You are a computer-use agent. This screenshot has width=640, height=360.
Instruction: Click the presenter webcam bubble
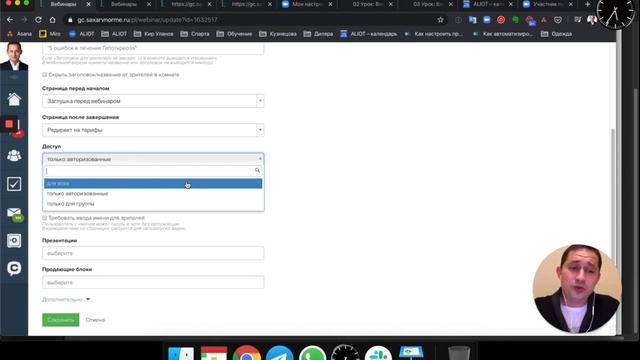click(x=577, y=289)
